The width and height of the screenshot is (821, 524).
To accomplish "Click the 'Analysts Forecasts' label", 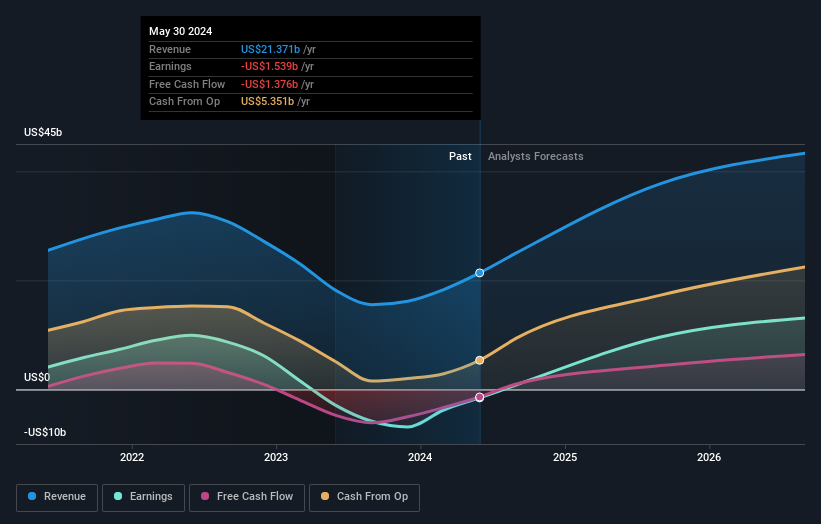I will [x=536, y=156].
